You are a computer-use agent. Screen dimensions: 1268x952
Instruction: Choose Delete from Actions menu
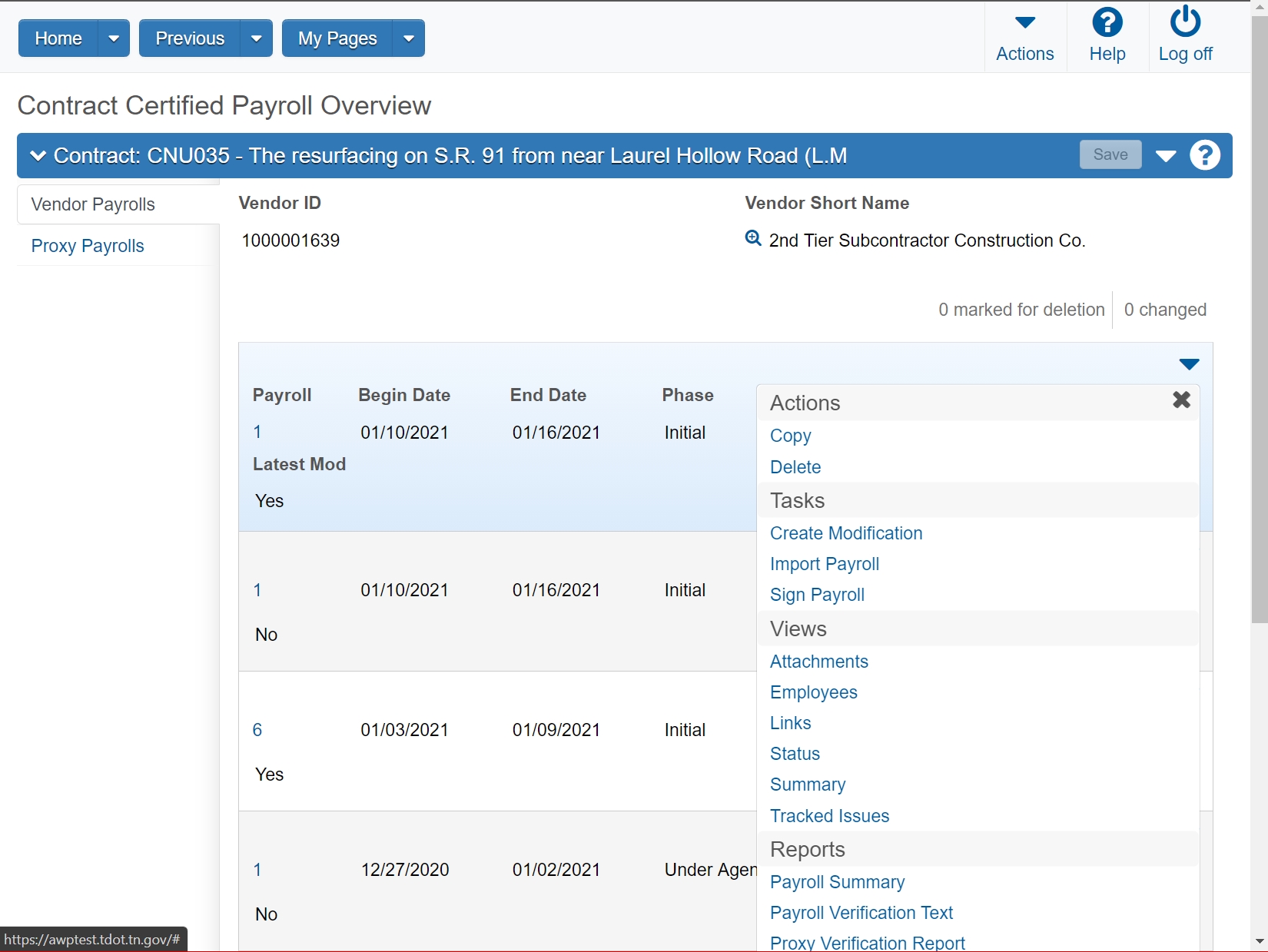pyautogui.click(x=795, y=467)
